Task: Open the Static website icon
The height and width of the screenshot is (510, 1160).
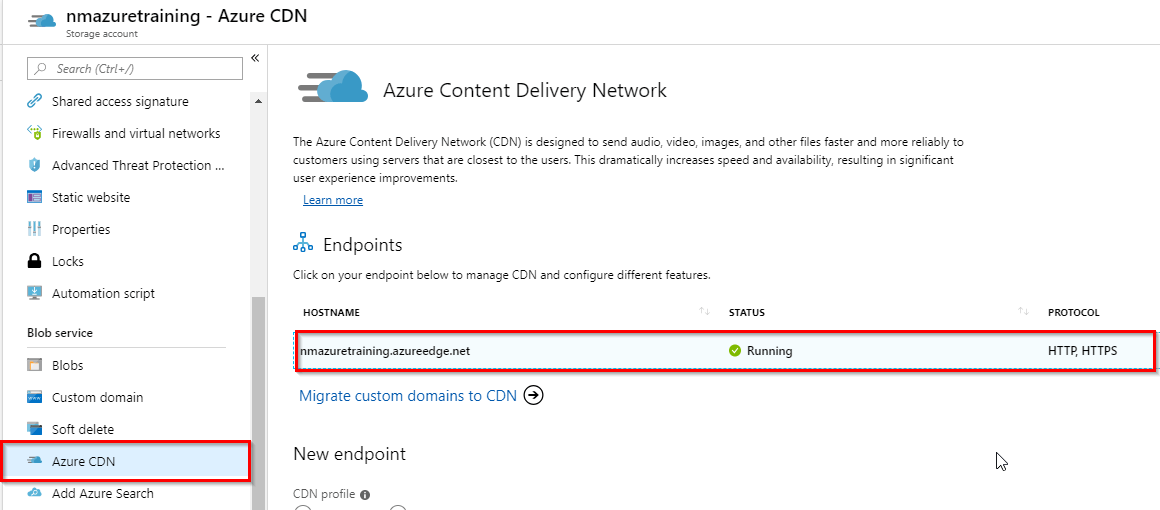Action: click(x=35, y=198)
